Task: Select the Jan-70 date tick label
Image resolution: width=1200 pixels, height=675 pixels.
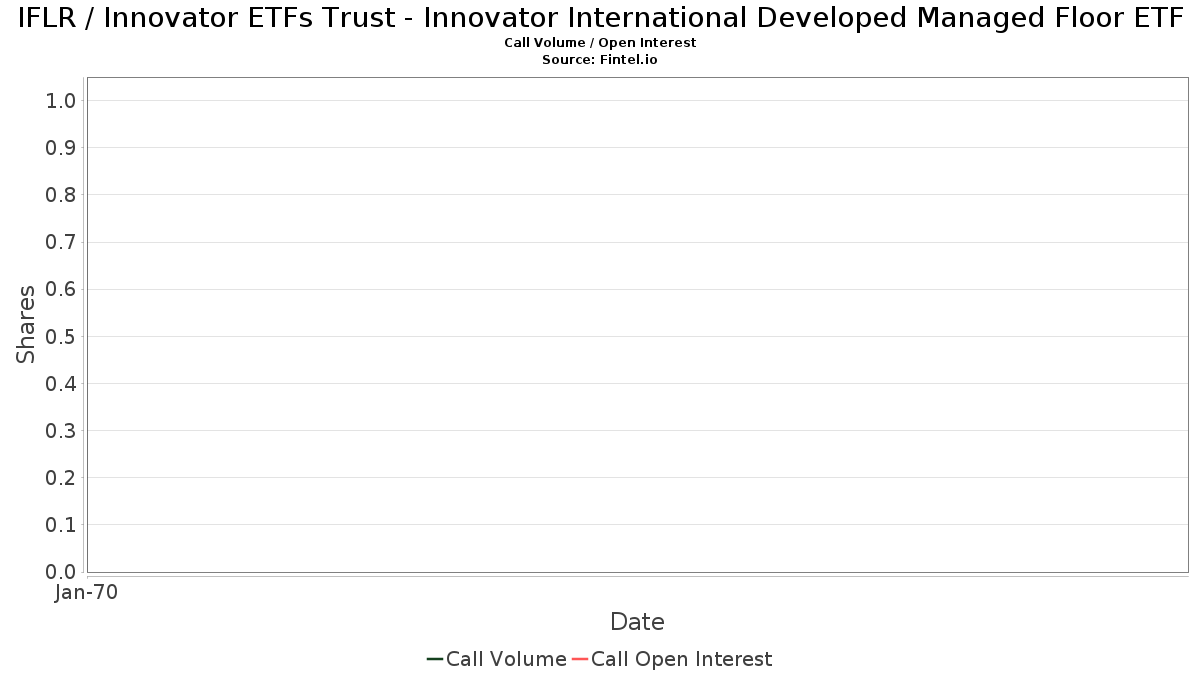Action: pyautogui.click(x=86, y=592)
